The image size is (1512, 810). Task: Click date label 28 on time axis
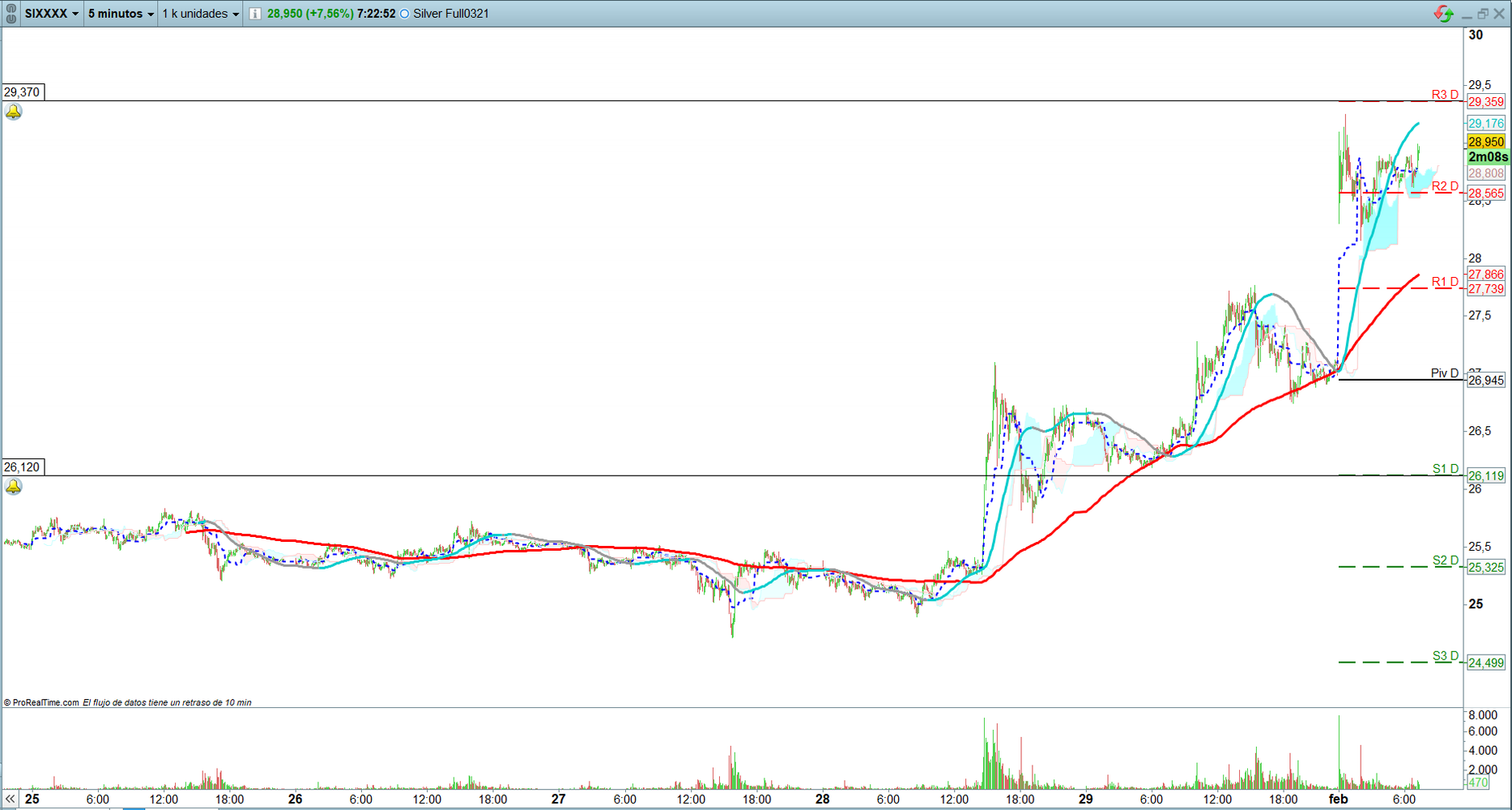click(823, 799)
